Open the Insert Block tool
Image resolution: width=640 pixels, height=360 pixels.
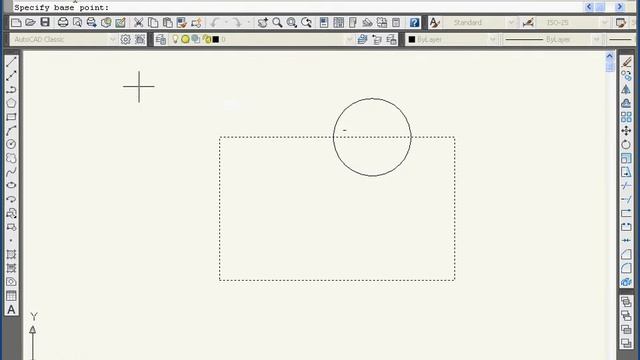(x=11, y=213)
